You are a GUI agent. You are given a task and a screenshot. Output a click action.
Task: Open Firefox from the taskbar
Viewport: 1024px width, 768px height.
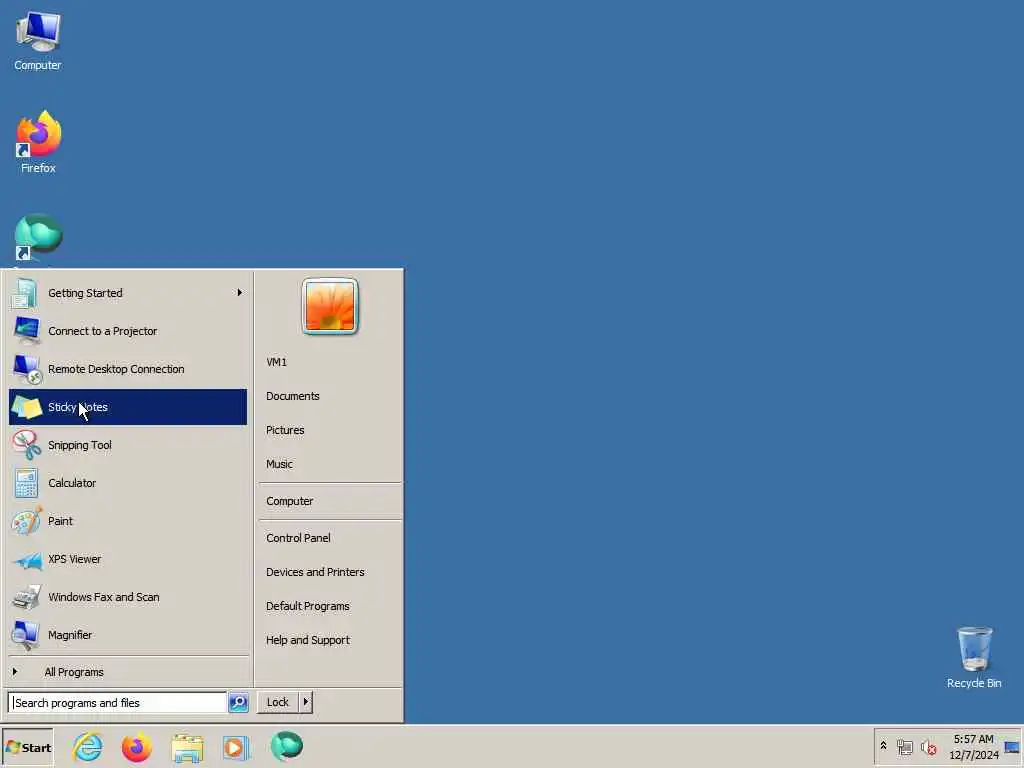click(136, 747)
